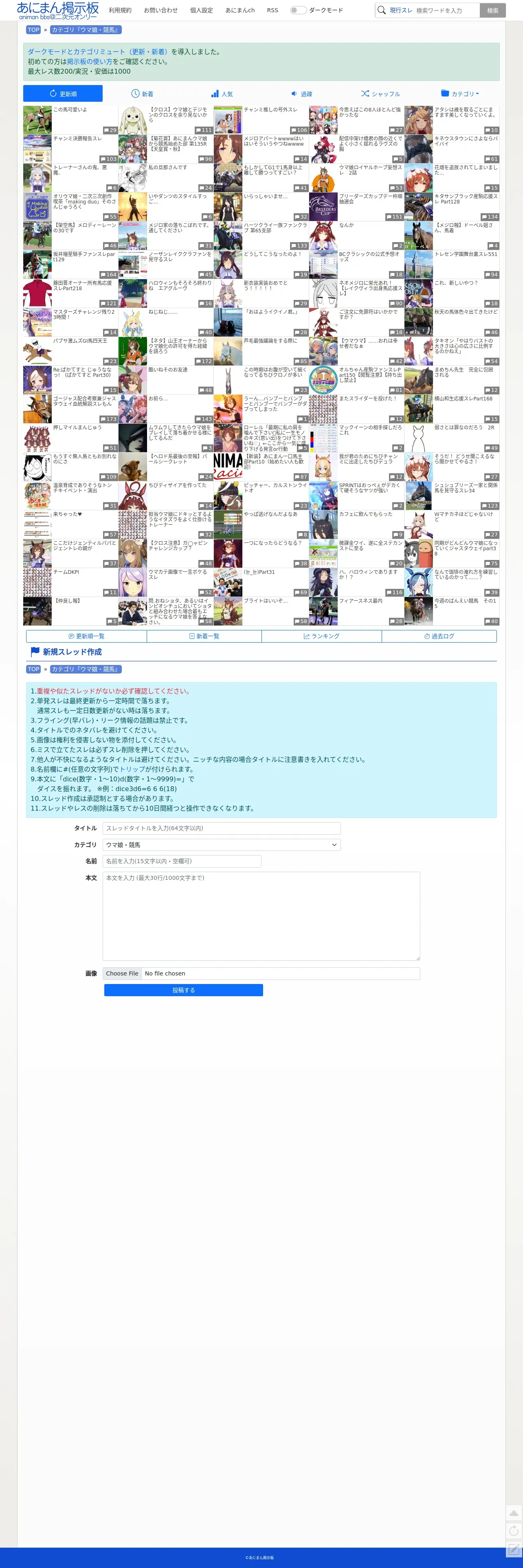Click the 投稿する submit button
The image size is (523, 1568).
(183, 991)
